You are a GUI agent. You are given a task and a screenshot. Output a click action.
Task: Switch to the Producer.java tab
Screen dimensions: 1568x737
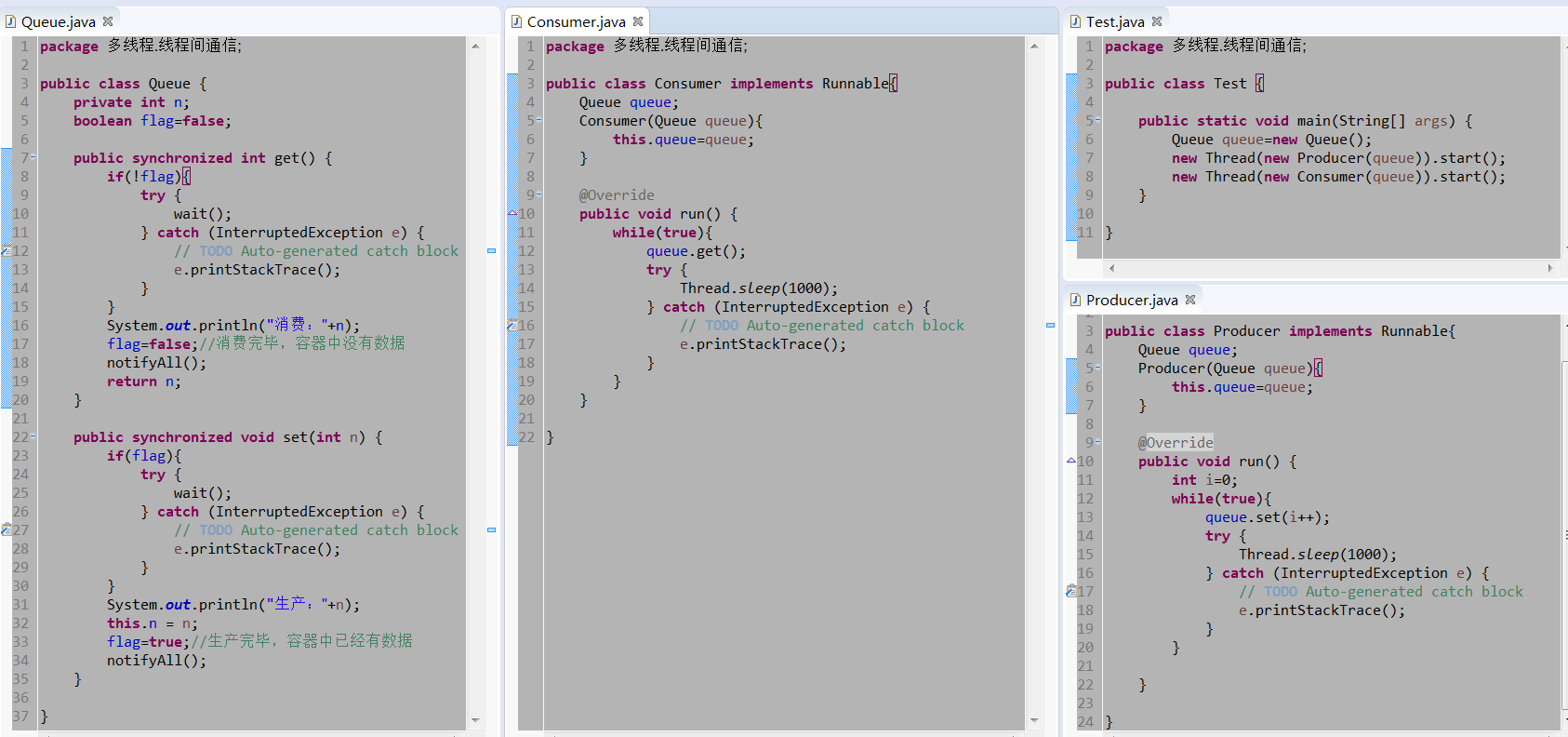(1132, 300)
